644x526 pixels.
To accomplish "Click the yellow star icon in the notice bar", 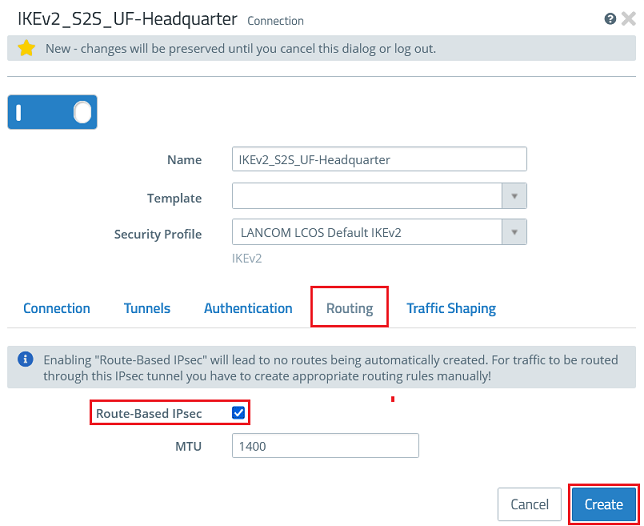I will [x=27, y=48].
